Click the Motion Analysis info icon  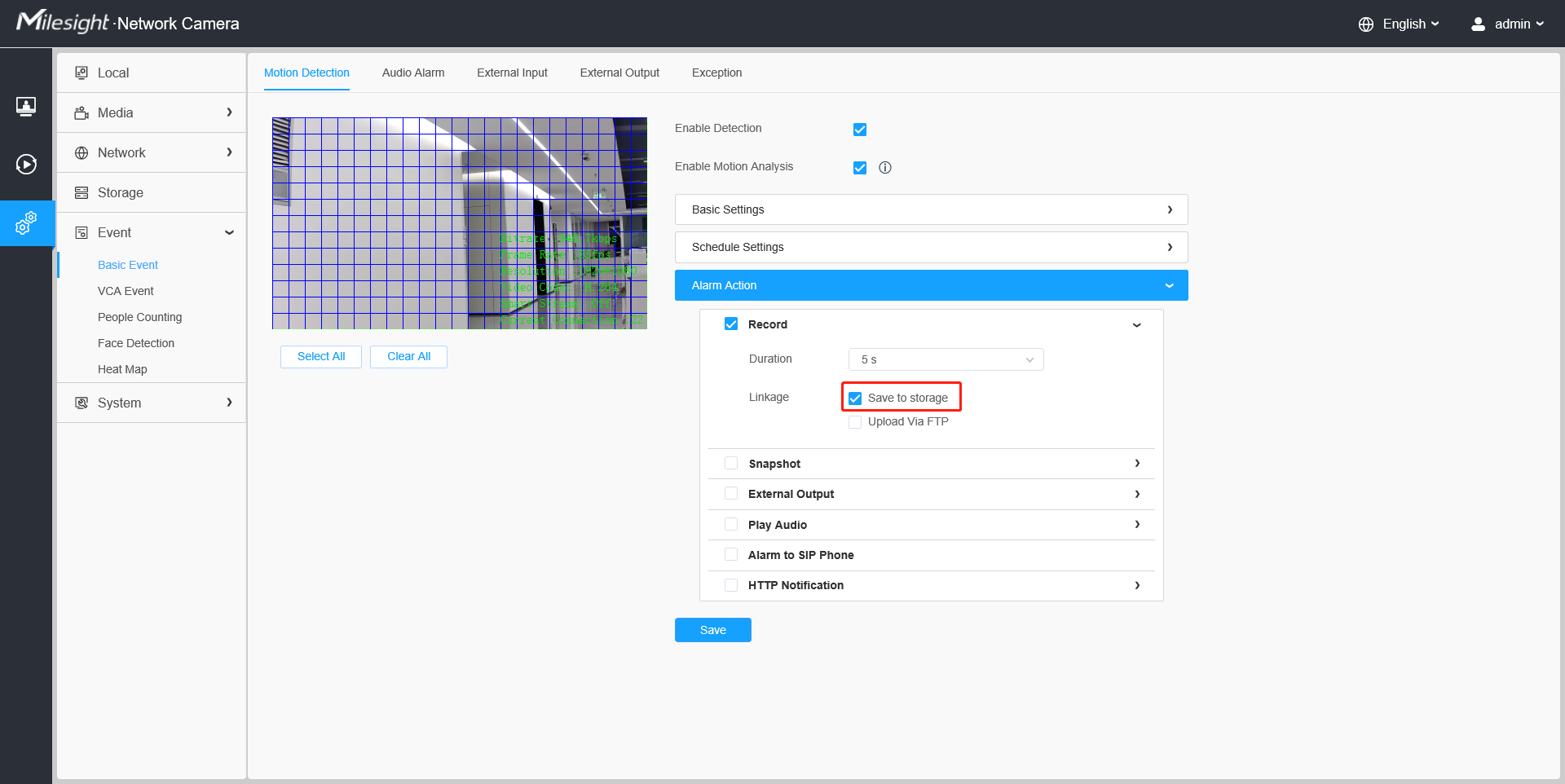click(885, 167)
